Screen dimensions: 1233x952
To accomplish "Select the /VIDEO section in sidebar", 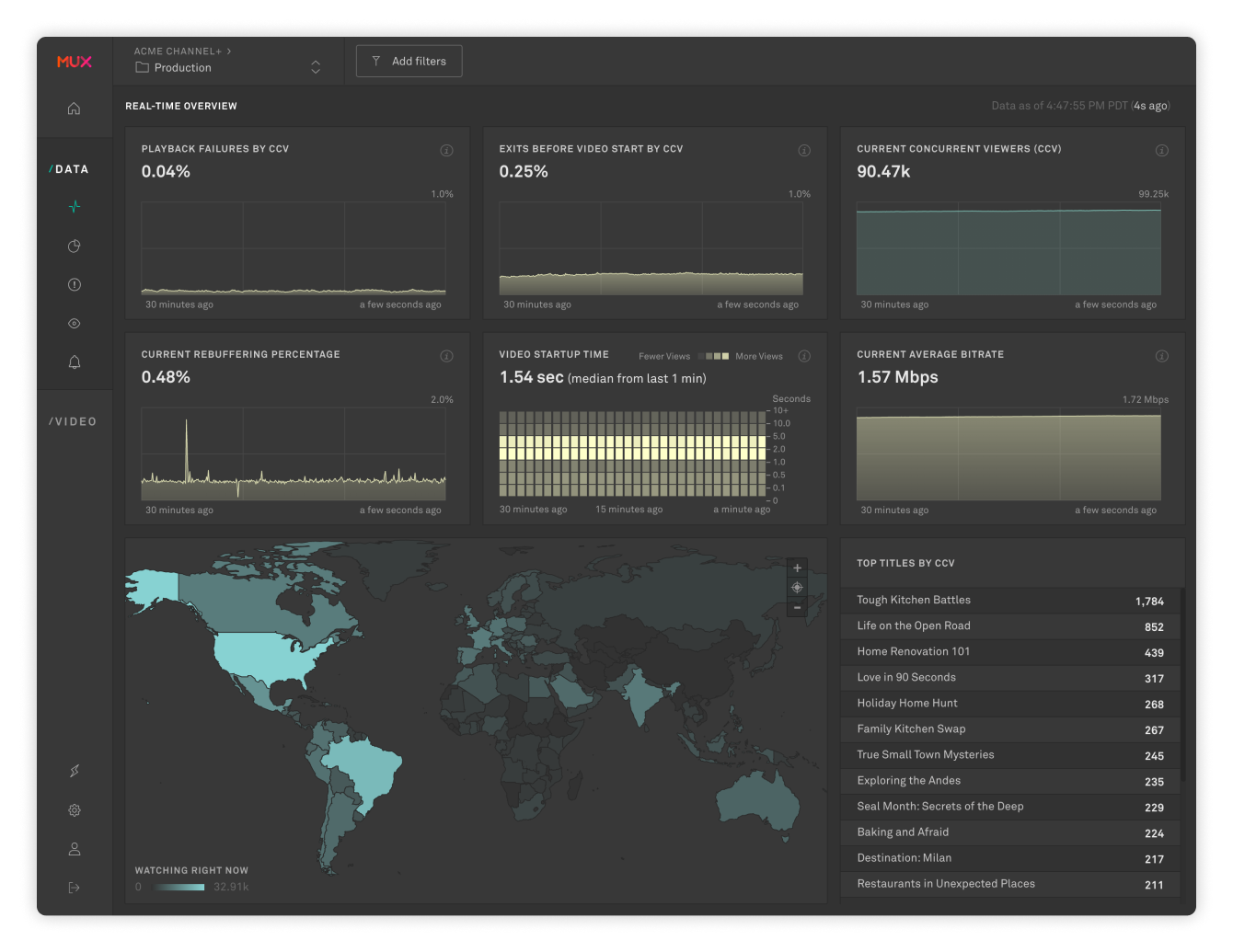I will pos(73,421).
